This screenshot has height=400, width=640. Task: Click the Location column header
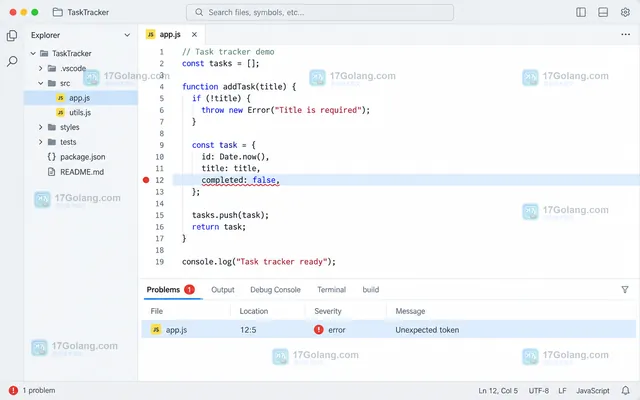[x=253, y=311]
